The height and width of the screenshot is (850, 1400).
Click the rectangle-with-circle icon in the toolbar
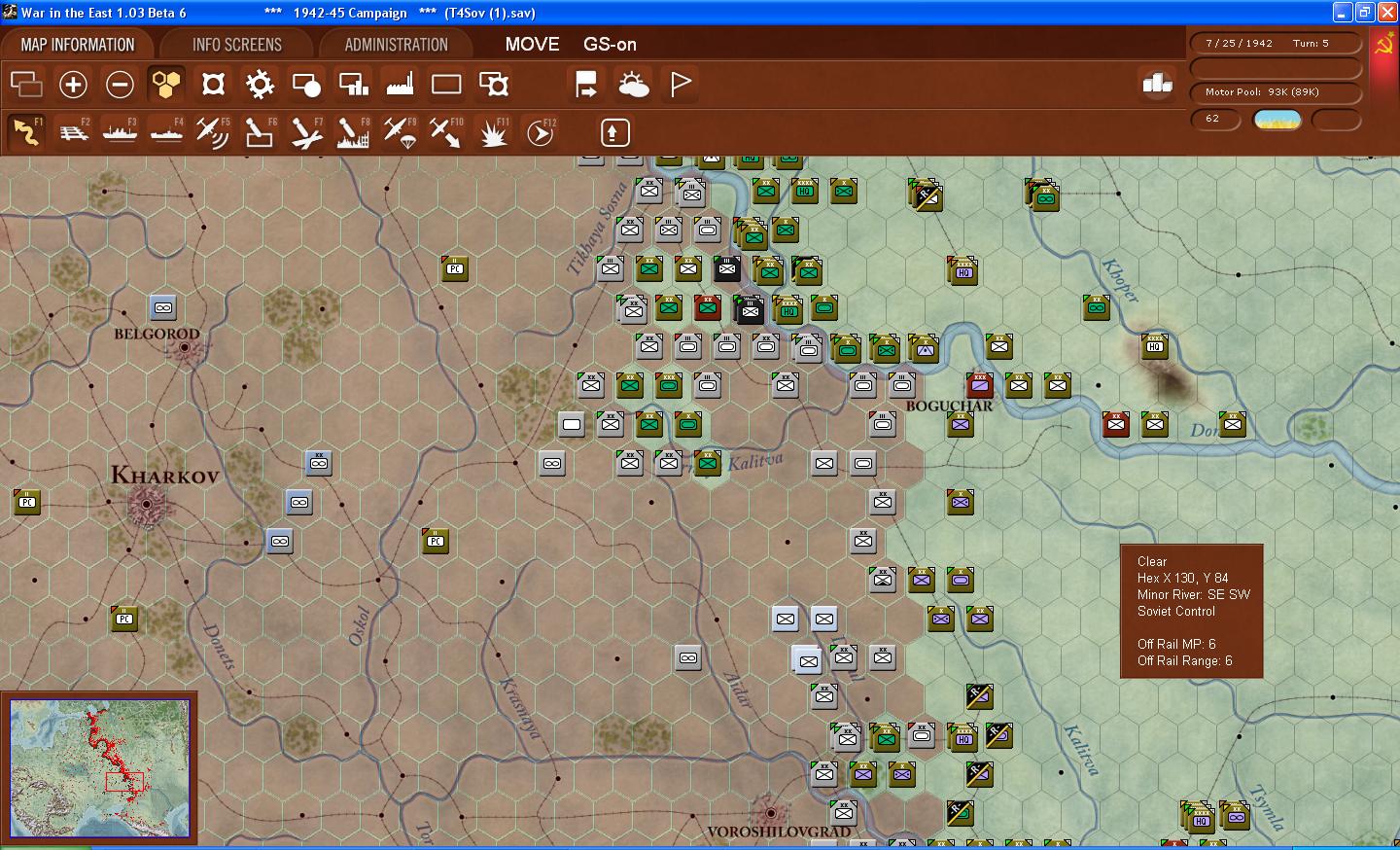tap(306, 85)
